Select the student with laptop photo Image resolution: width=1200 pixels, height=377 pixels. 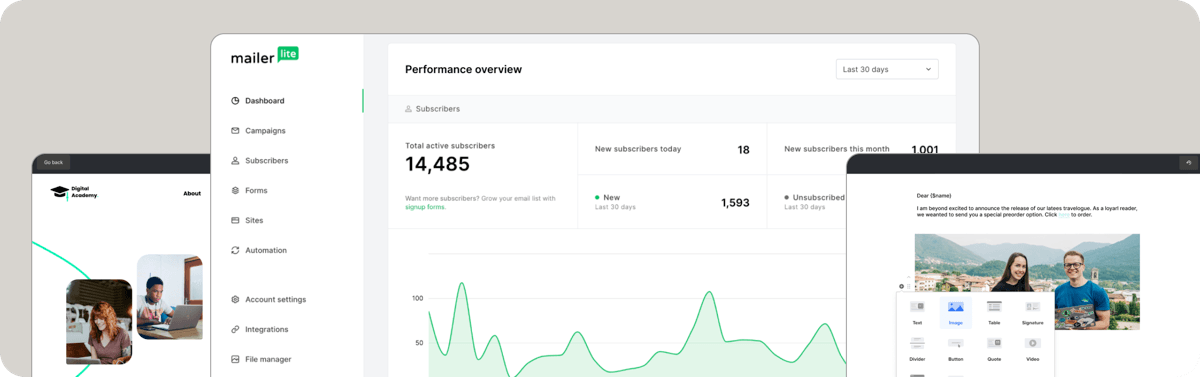[169, 296]
